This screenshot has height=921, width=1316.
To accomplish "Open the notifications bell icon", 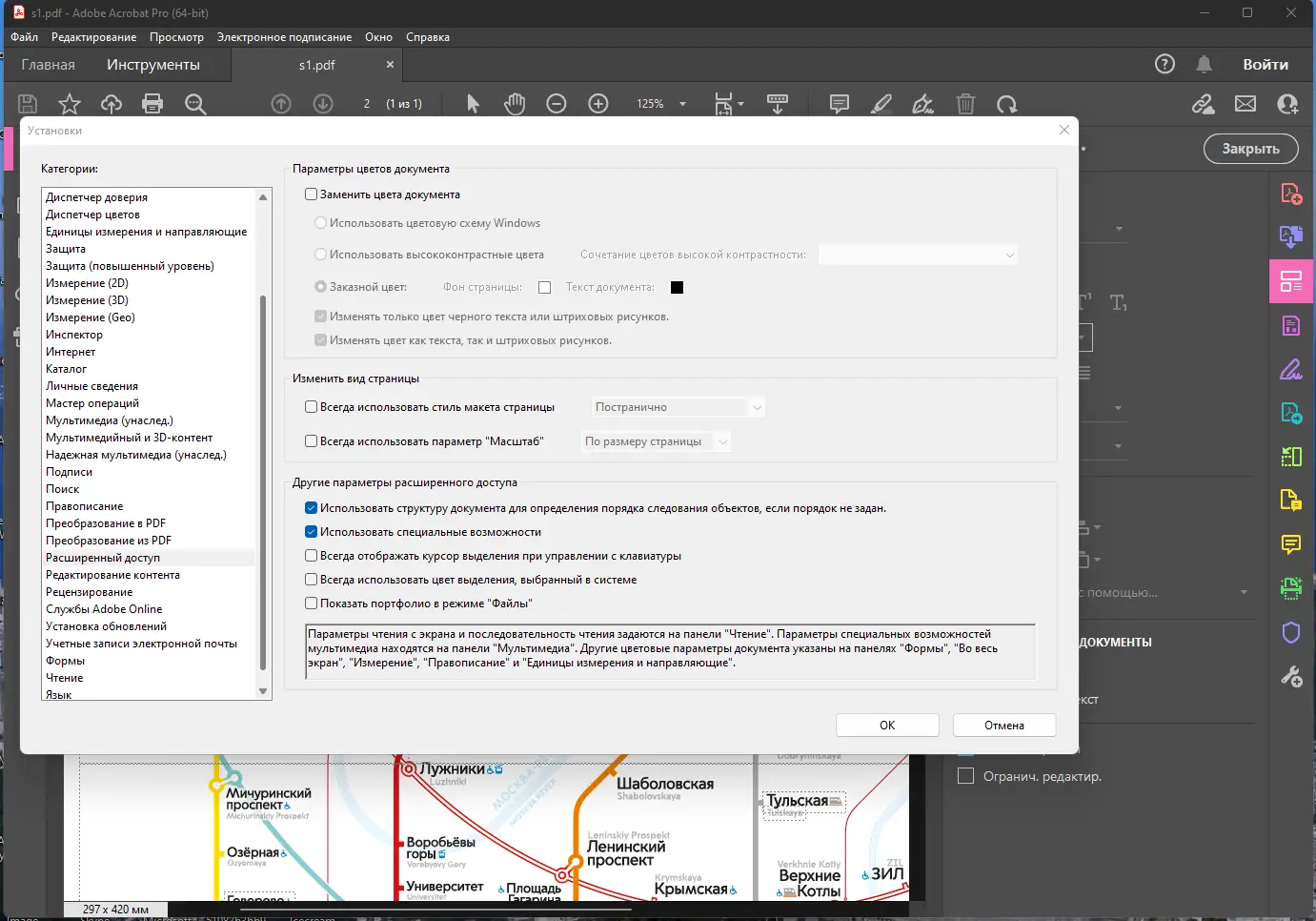I will 1205,64.
